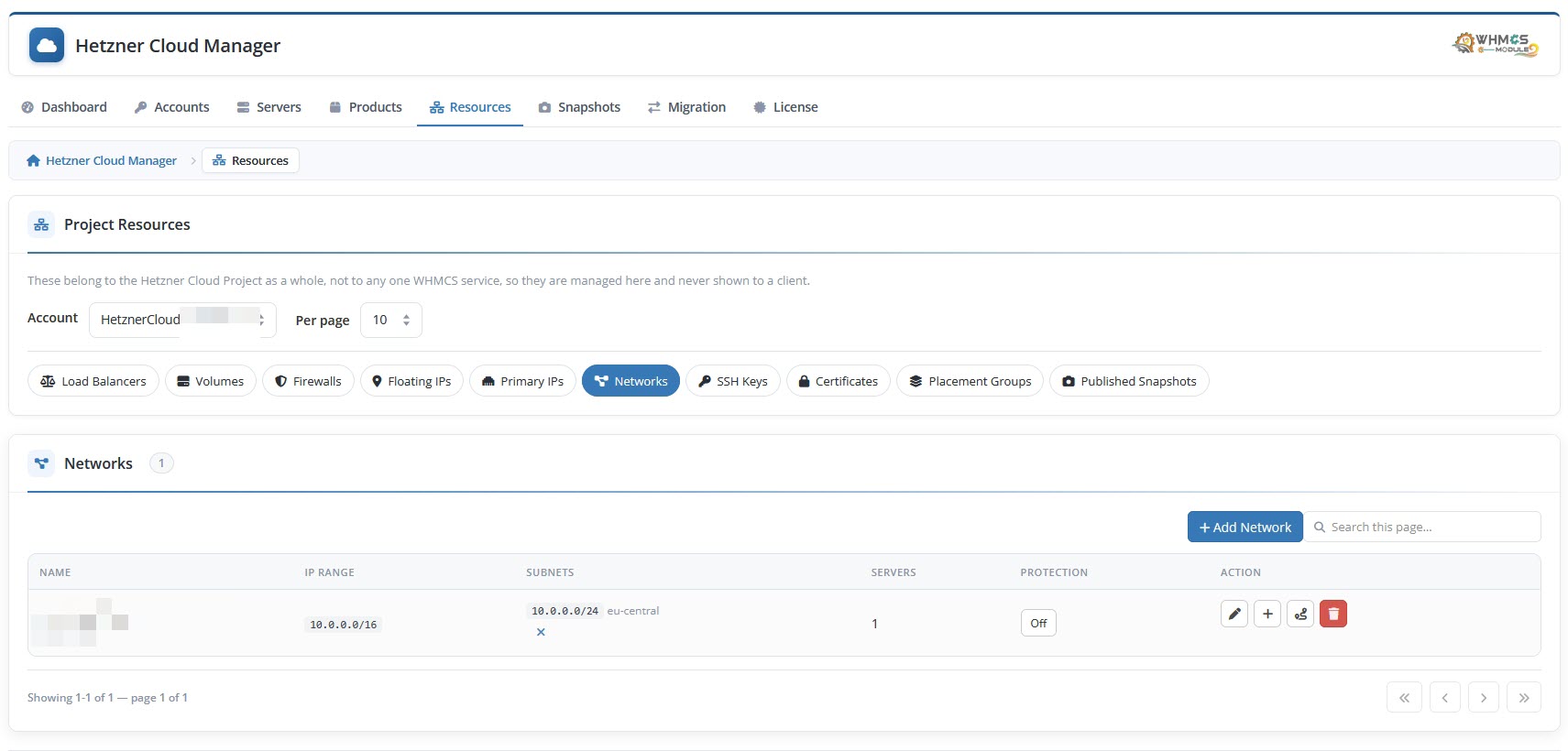This screenshot has height=751, width=1568.
Task: Click the Project Resources heading
Action: tap(127, 224)
